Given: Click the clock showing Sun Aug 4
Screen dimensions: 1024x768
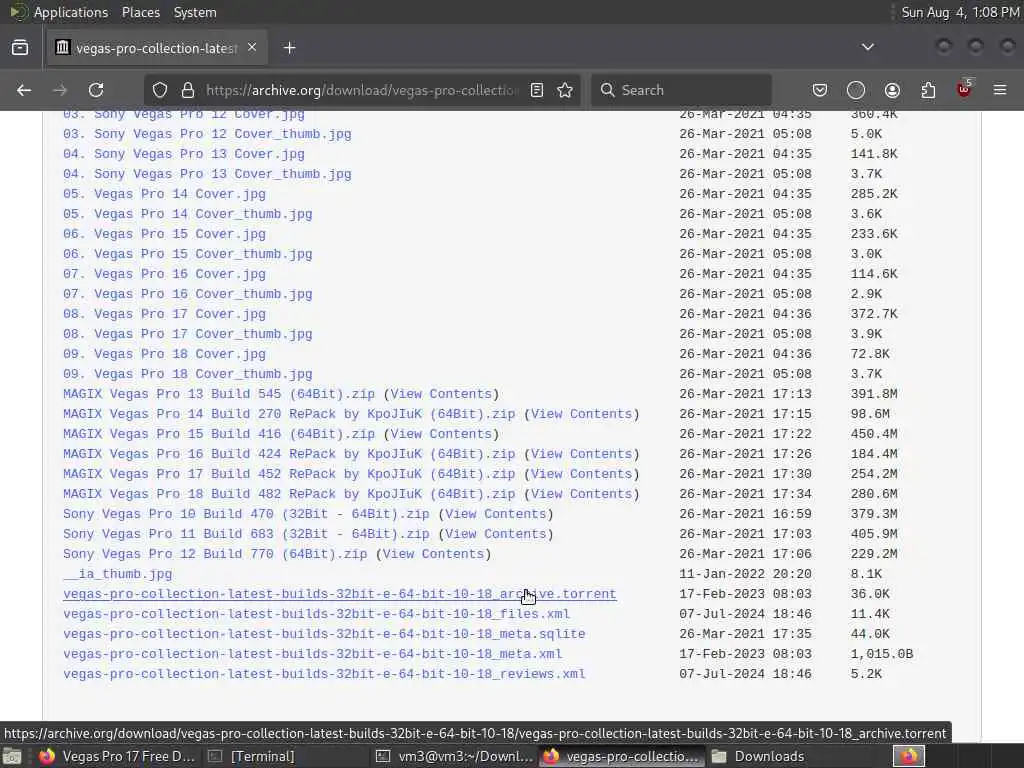Looking at the screenshot, I should [x=959, y=12].
